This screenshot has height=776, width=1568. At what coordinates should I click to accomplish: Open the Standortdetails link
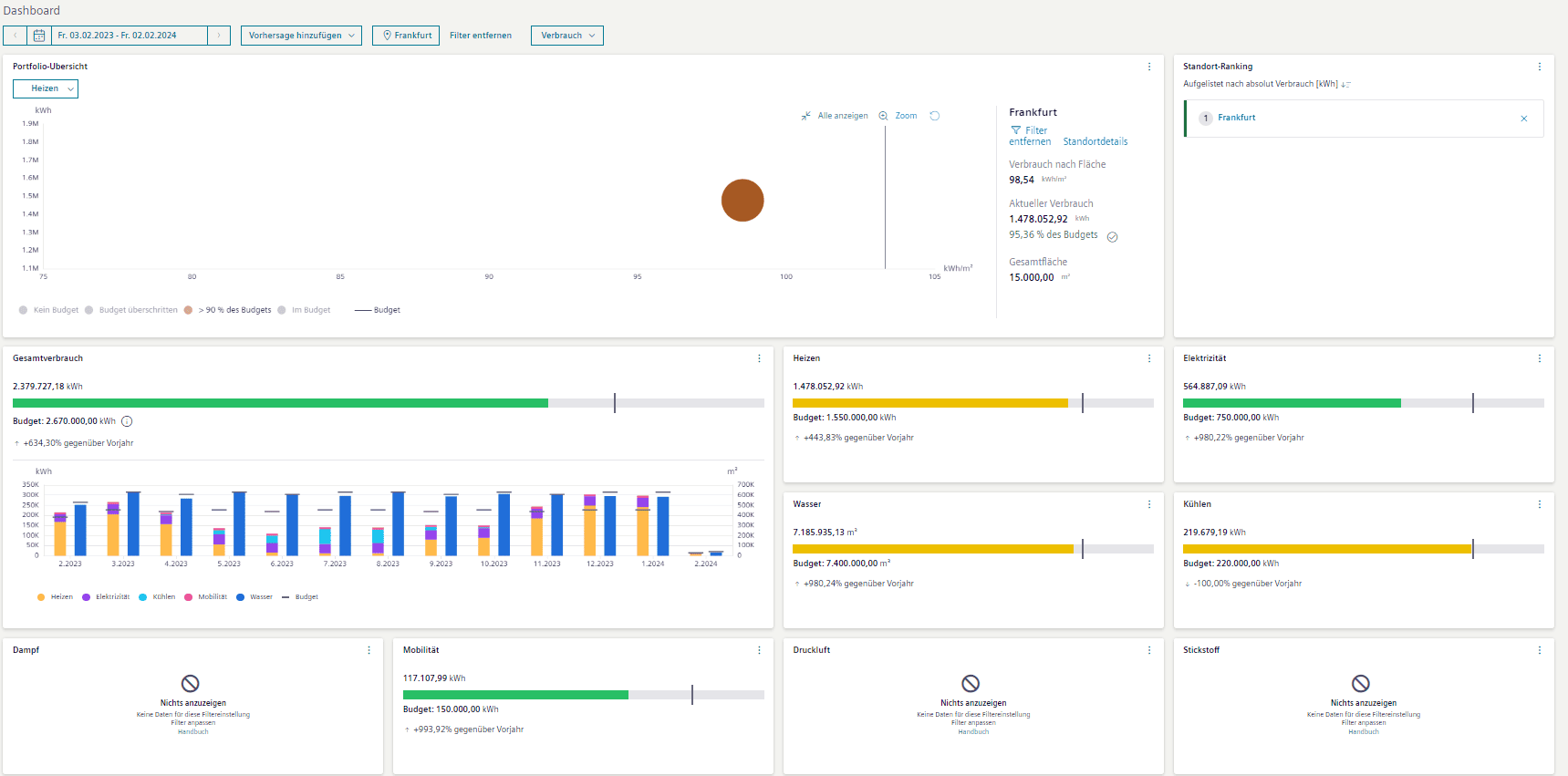tap(1095, 141)
